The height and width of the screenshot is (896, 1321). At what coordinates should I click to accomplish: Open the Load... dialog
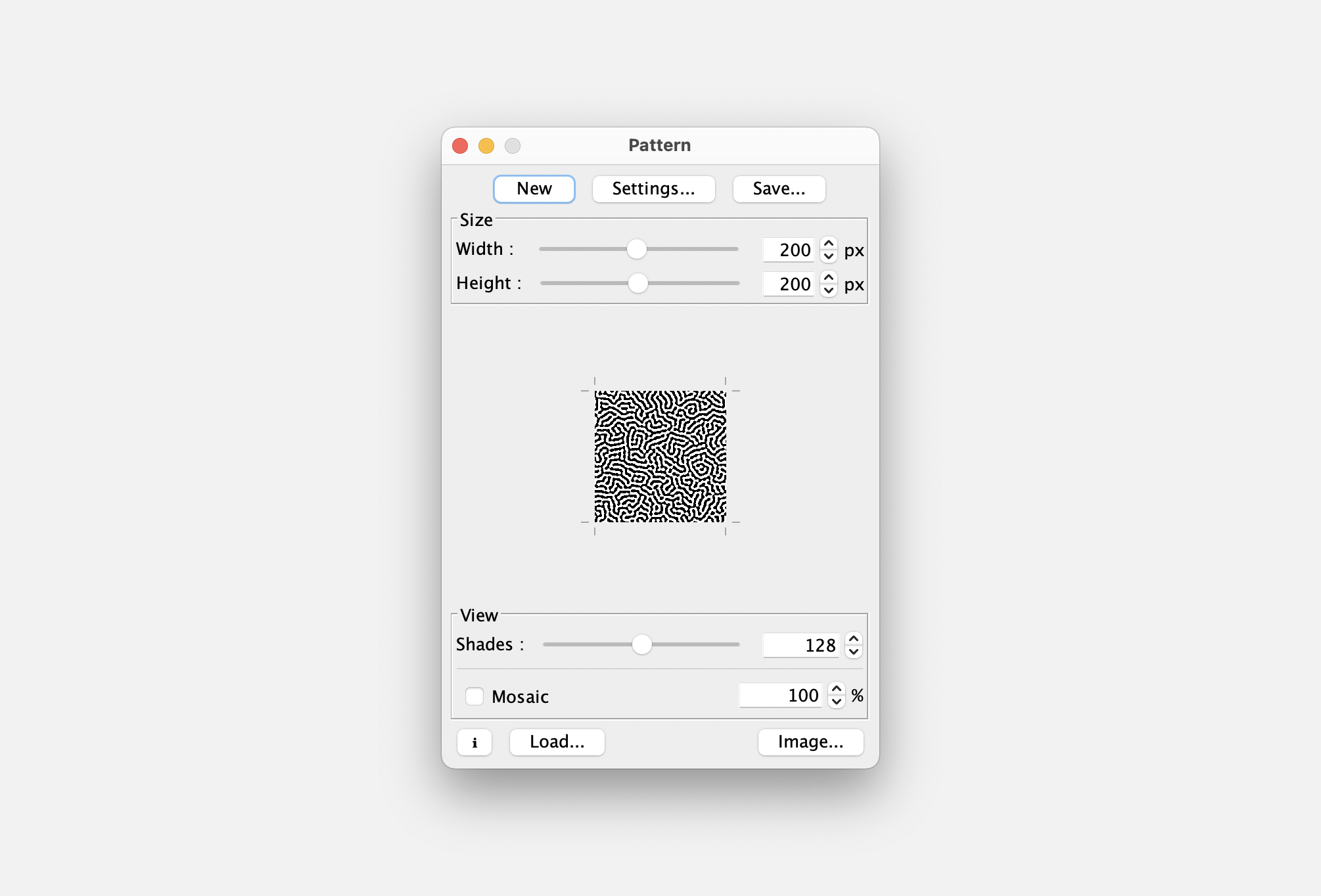tap(557, 742)
